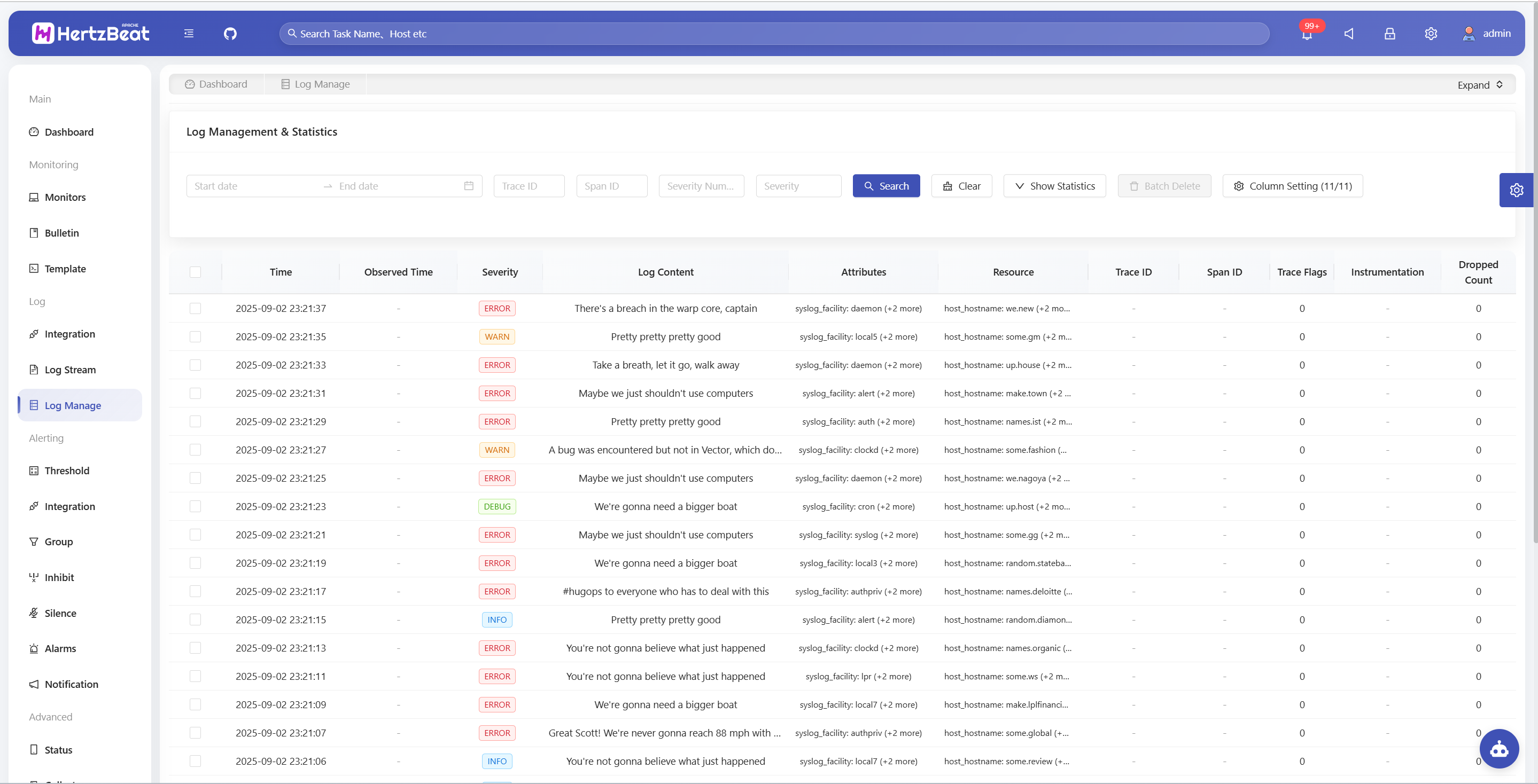The width and height of the screenshot is (1538, 784).
Task: Focus the Trace ID input field
Action: [529, 186]
